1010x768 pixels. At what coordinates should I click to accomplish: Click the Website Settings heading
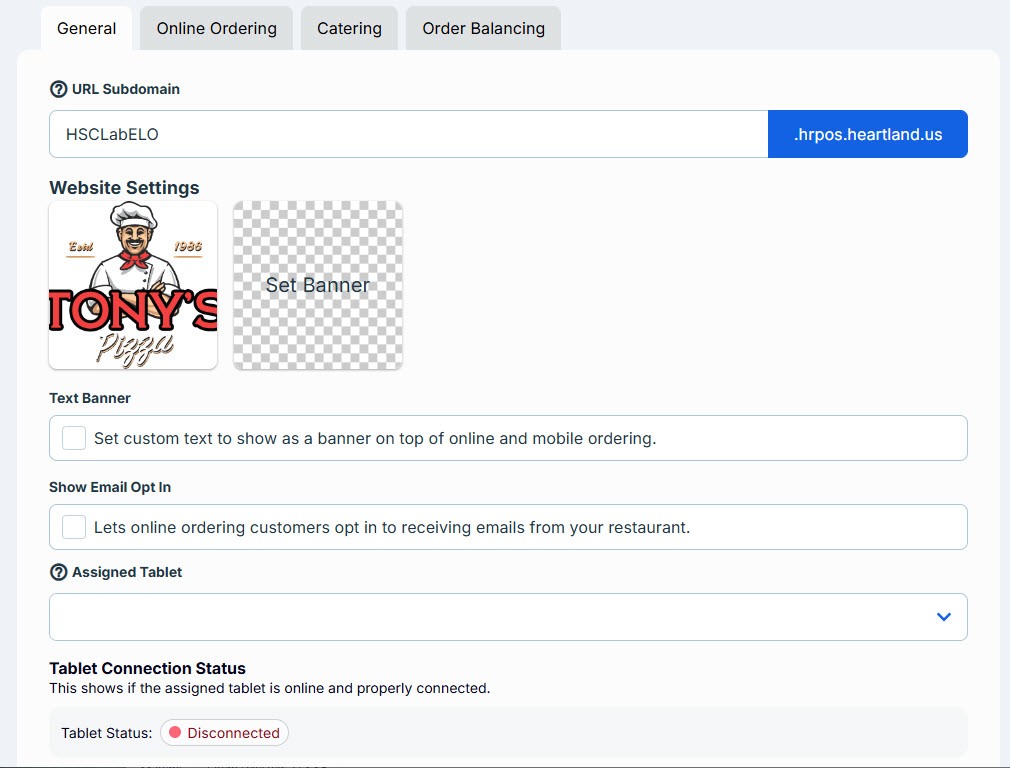[x=124, y=187]
